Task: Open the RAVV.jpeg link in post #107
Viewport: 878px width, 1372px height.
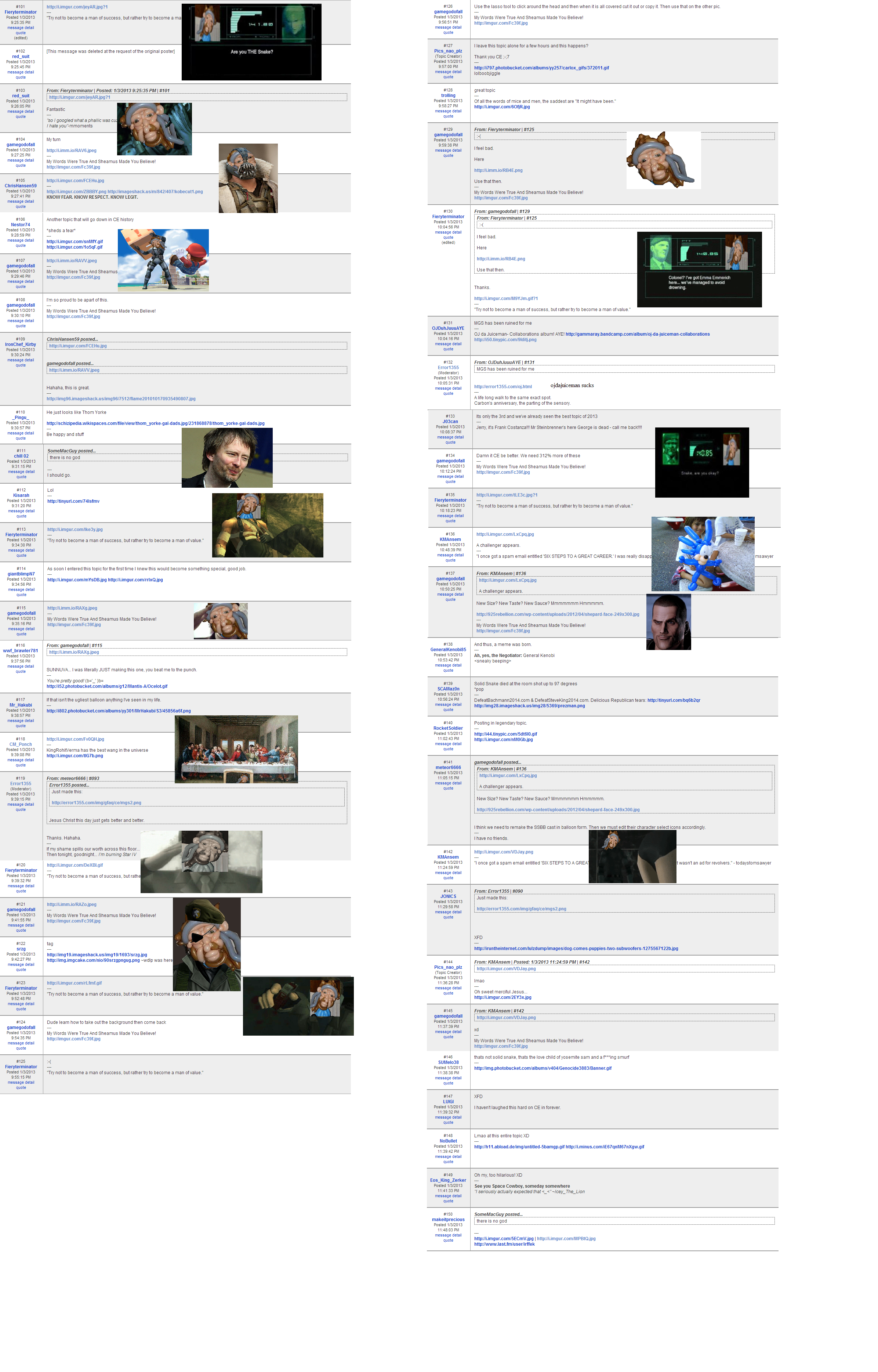Action: (x=72, y=261)
